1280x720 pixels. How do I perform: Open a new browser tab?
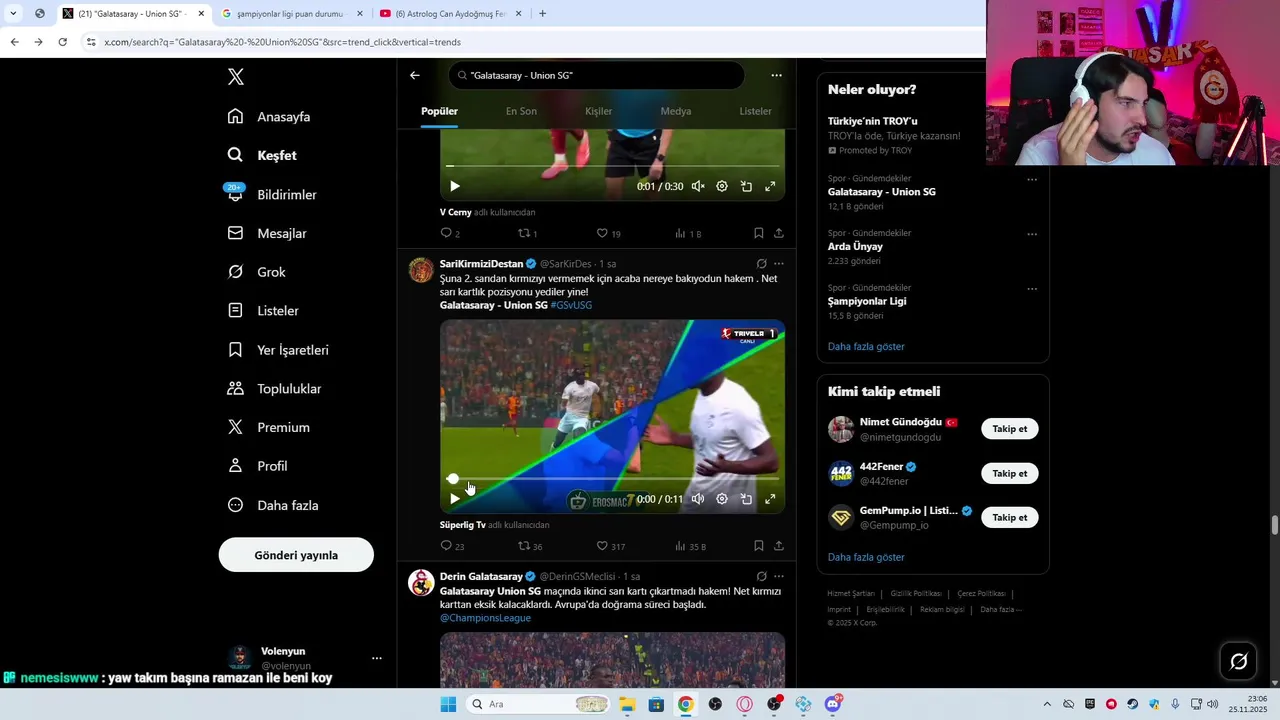[542, 14]
